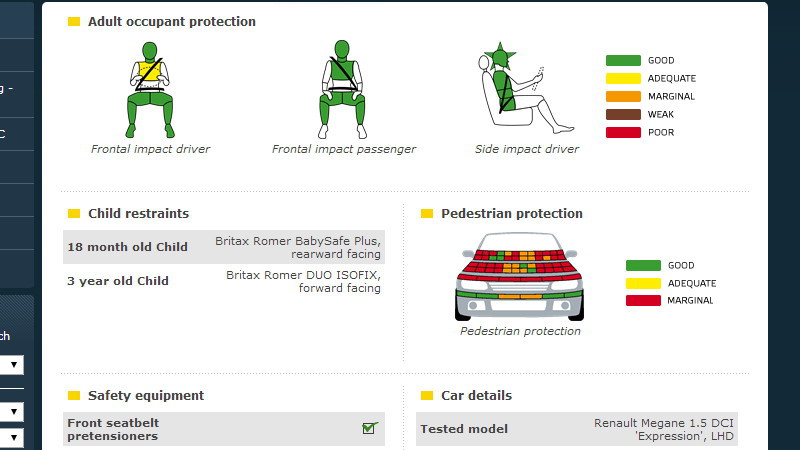The height and width of the screenshot is (450, 800).
Task: Click the brown WEAK legend swatch
Action: click(622, 114)
